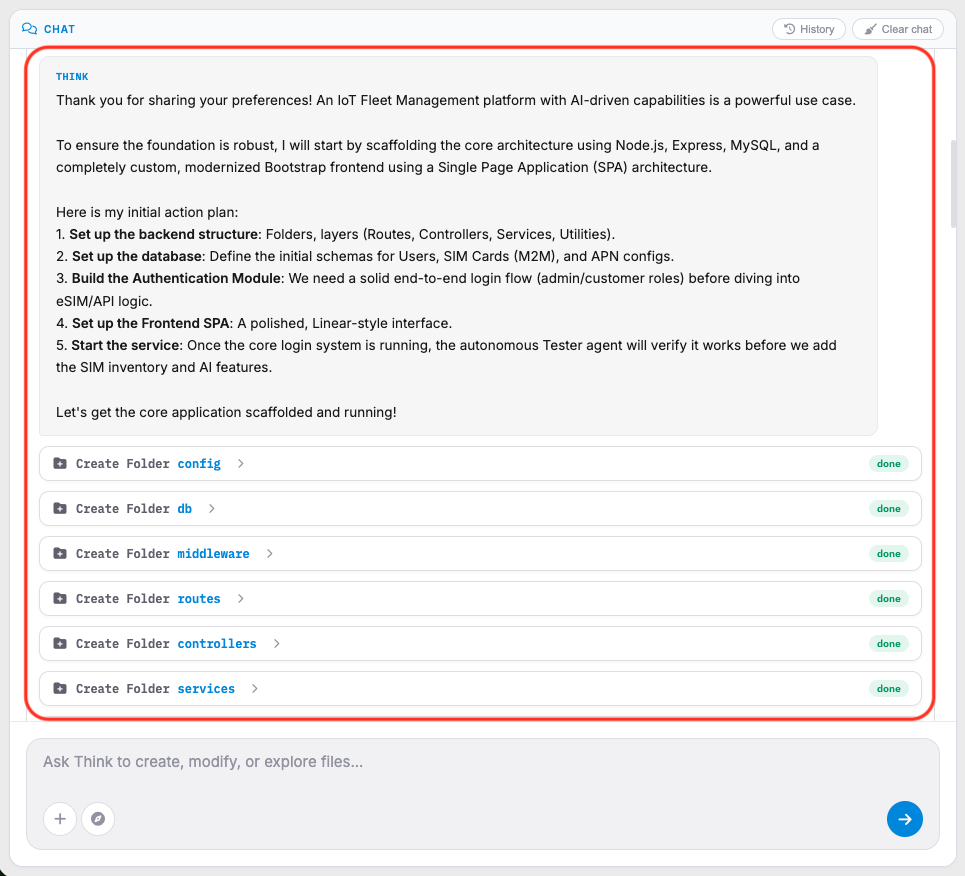965x876 pixels.
Task: Click the plus attach button
Action: tap(60, 819)
